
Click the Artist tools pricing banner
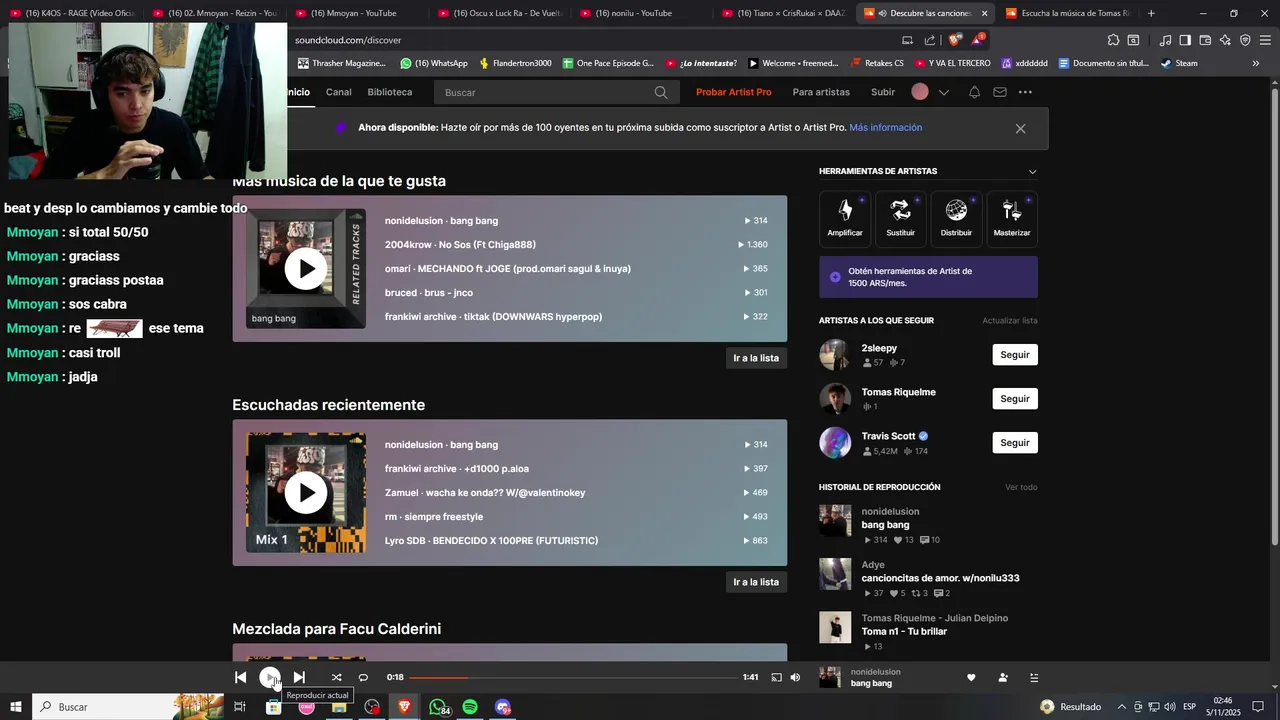pyautogui.click(x=928, y=277)
